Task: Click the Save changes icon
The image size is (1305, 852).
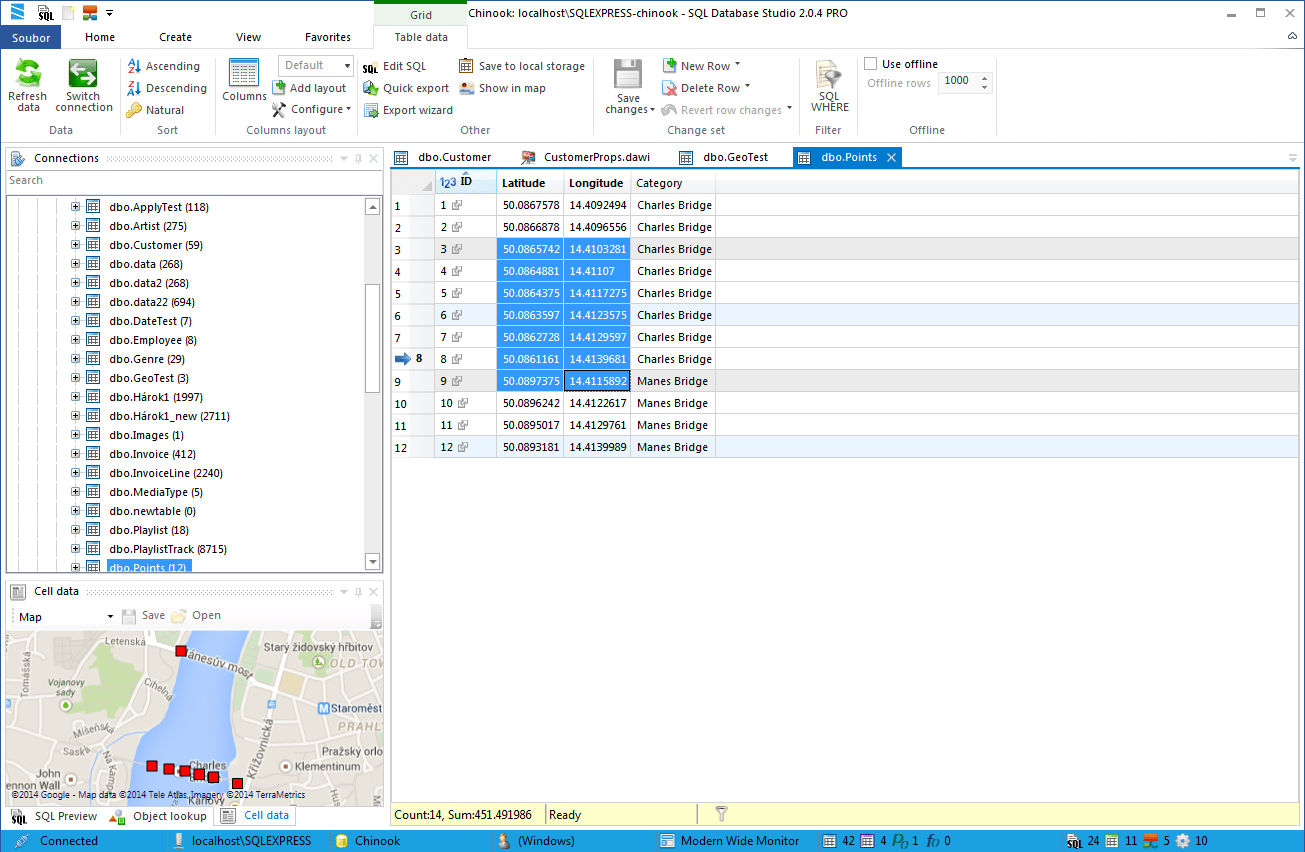Action: coord(628,75)
